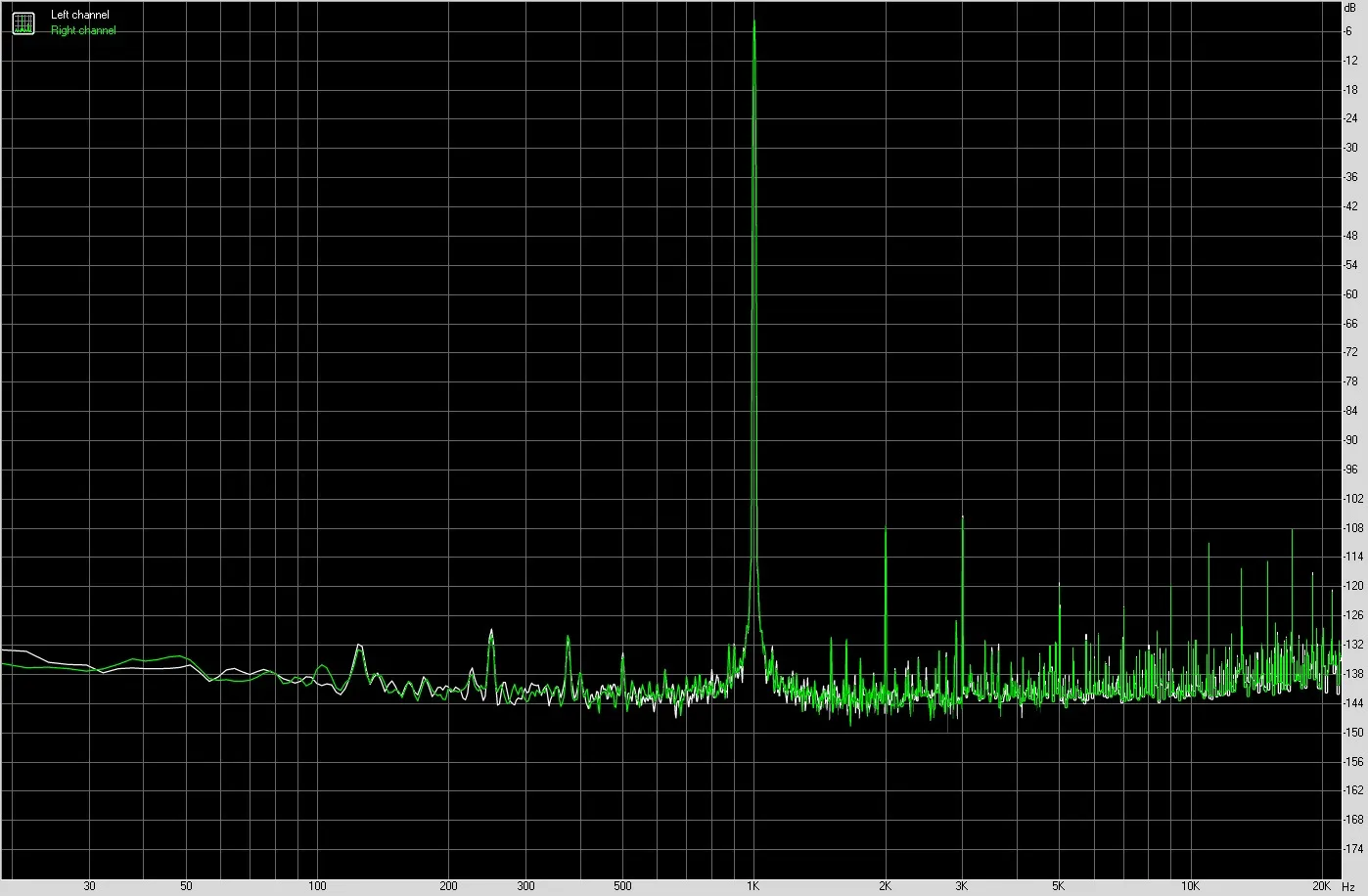1368x896 pixels.
Task: Click the -84 dB scale label
Action: (1350, 411)
